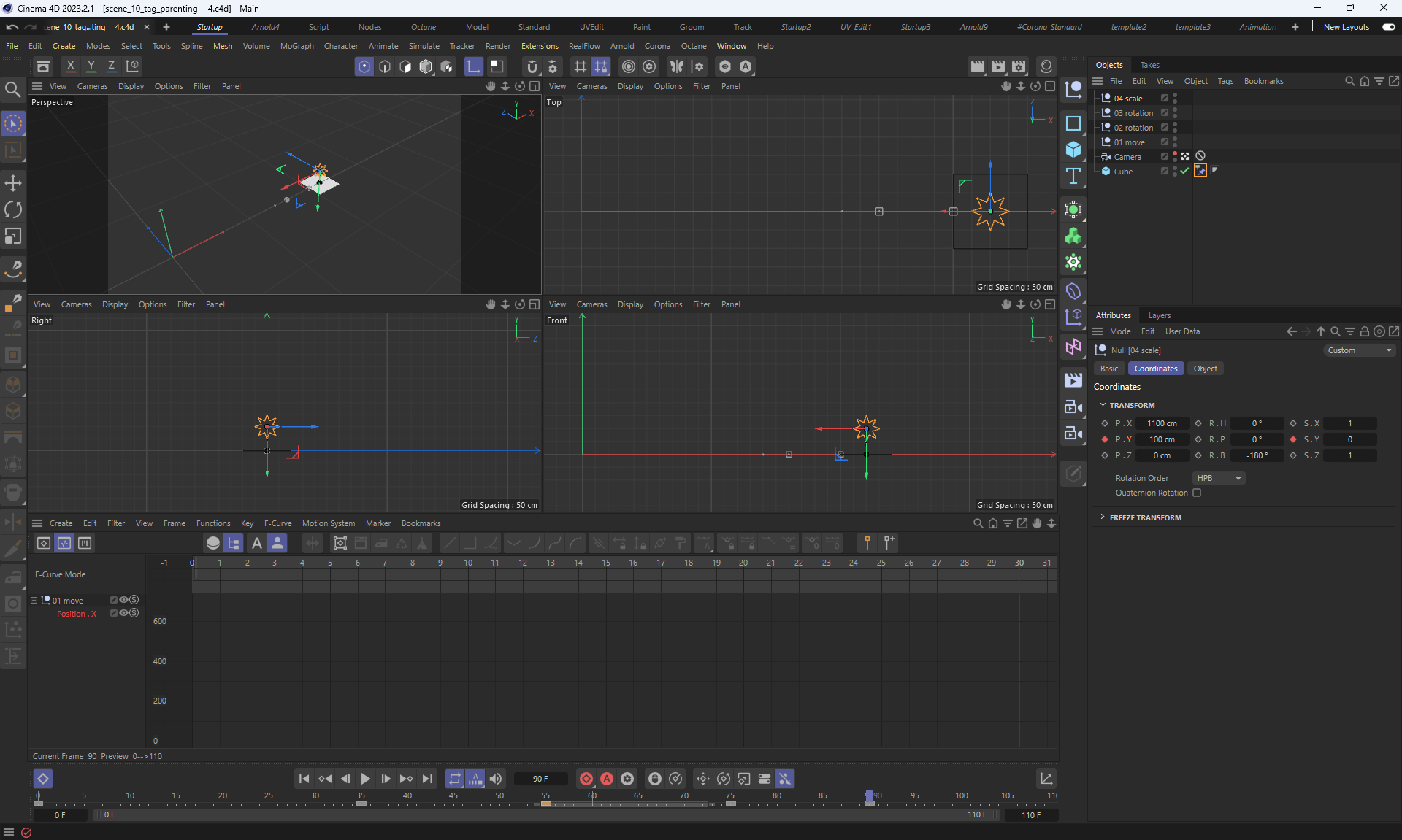Screen dimensions: 1402x840
Task: Click the Record Active Objects button
Action: [x=586, y=779]
